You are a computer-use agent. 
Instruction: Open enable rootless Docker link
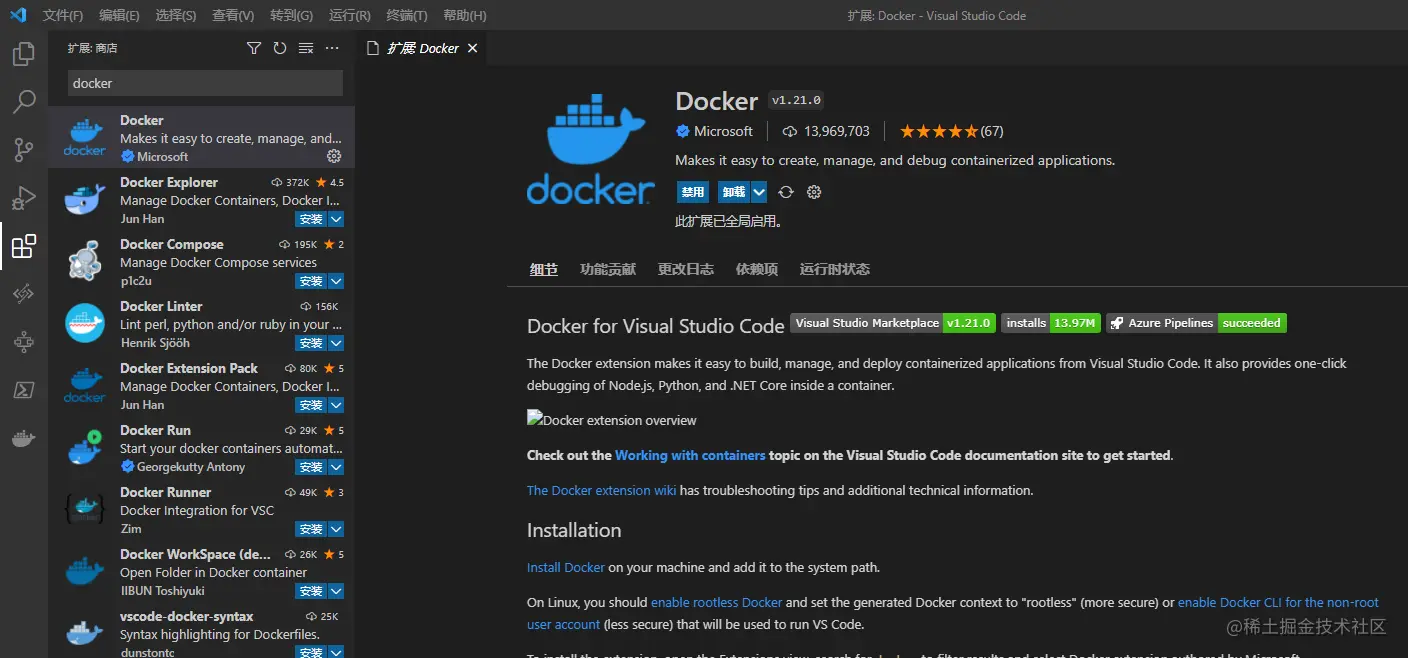click(717, 602)
